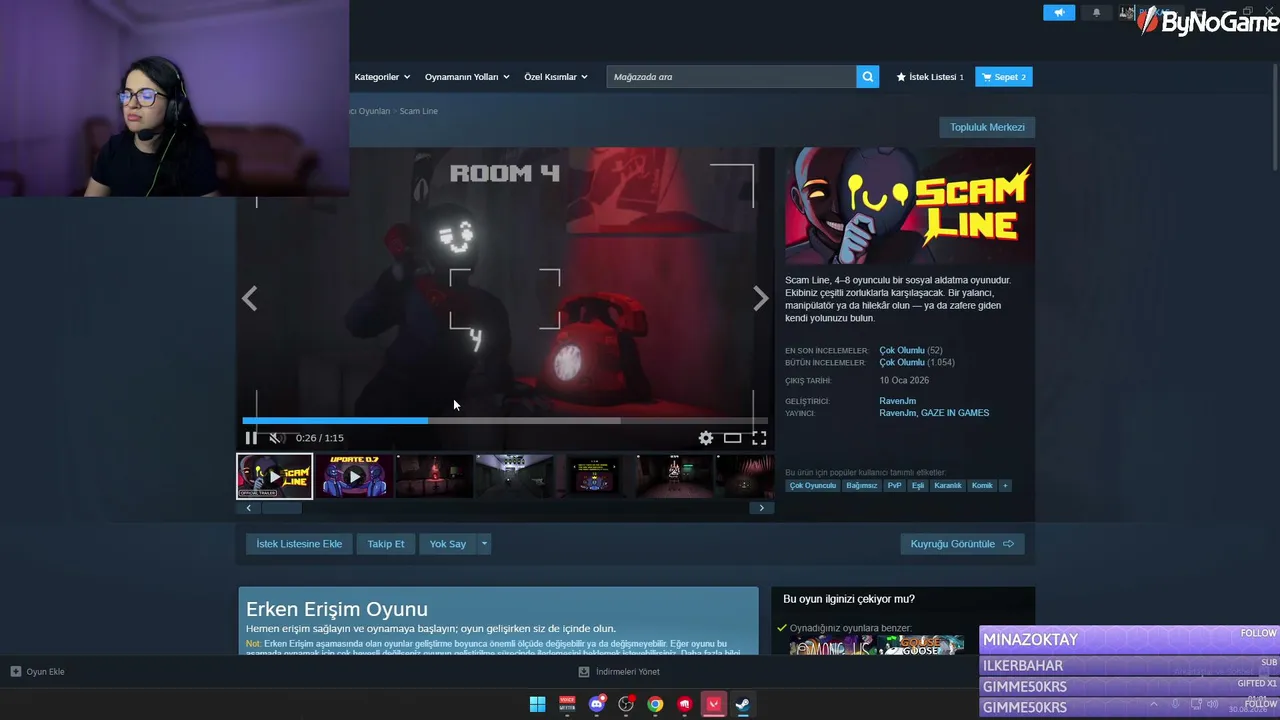Open developer RavenJm link
The image size is (1280, 720).
(x=898, y=401)
